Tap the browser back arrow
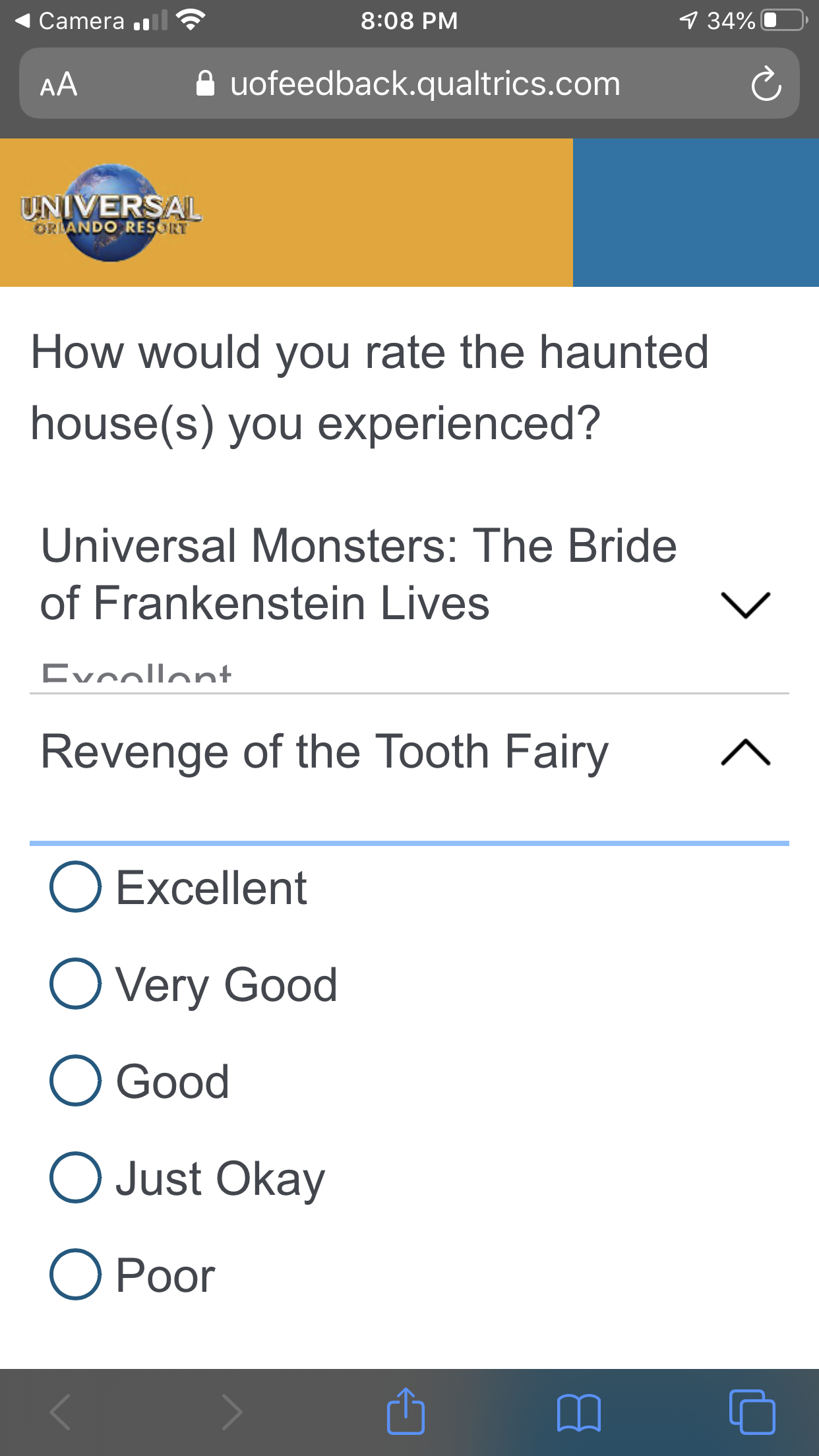The image size is (819, 1456). pos(61,1412)
